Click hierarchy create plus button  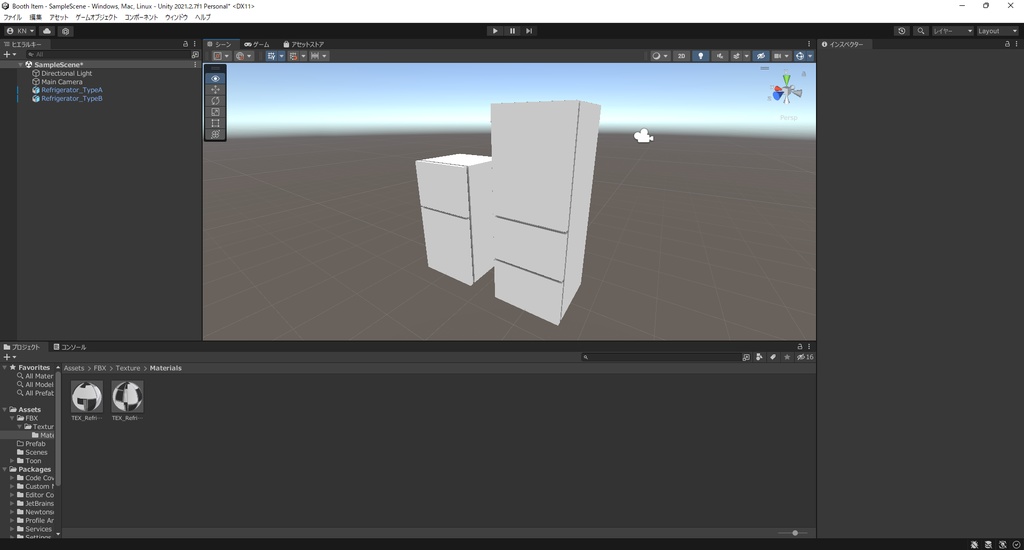9,54
